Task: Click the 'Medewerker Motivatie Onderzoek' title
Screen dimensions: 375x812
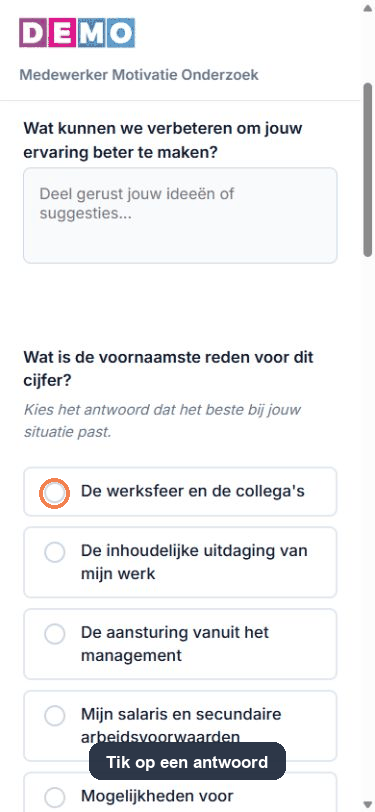Action: coord(139,75)
